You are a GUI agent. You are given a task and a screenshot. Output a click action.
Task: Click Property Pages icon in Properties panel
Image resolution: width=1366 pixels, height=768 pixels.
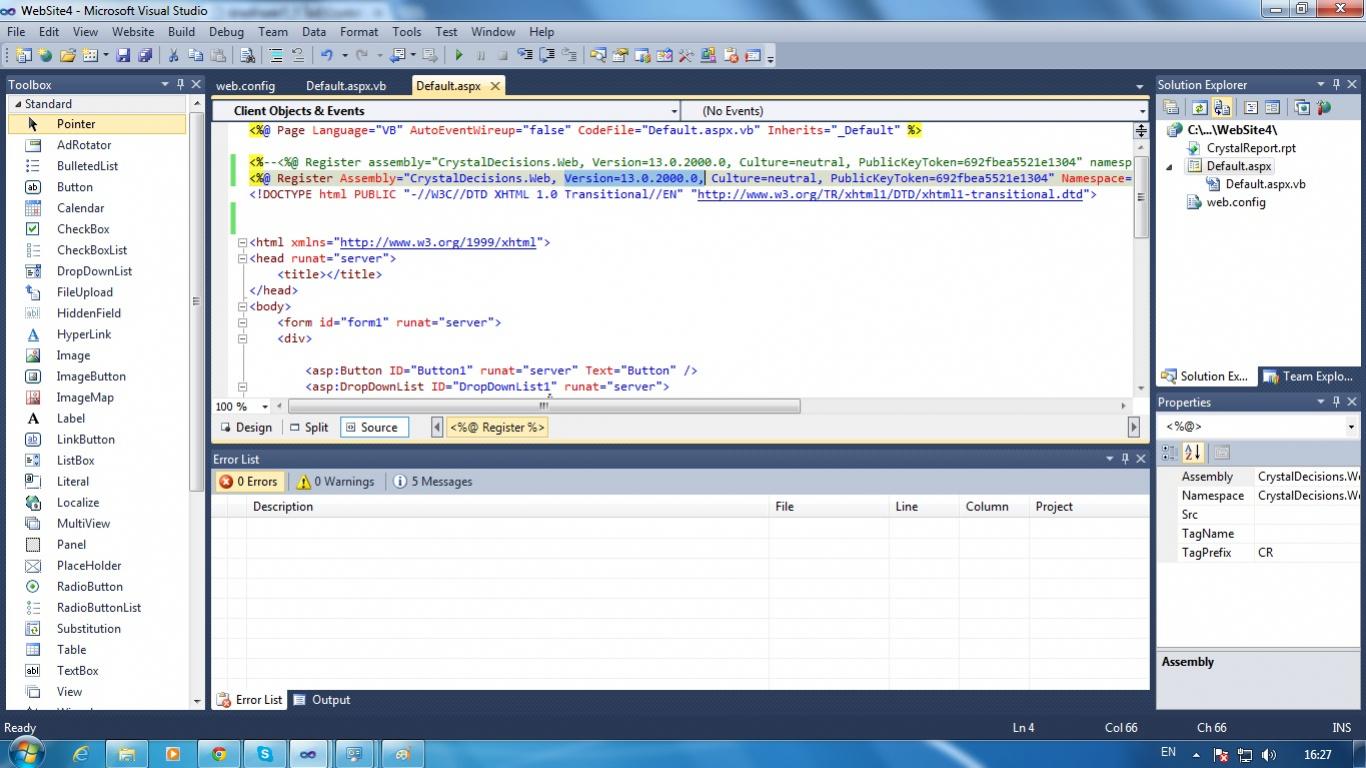point(1222,452)
